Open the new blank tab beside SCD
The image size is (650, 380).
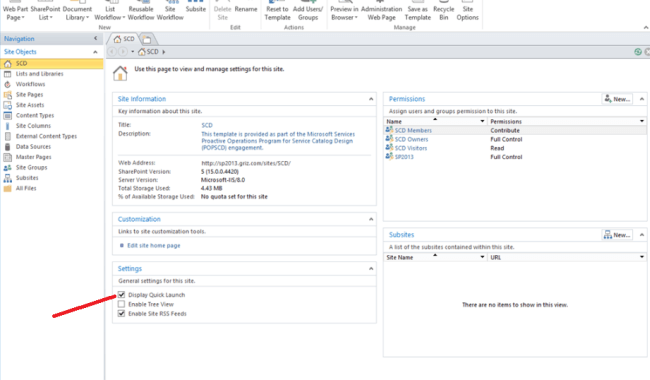coord(147,39)
